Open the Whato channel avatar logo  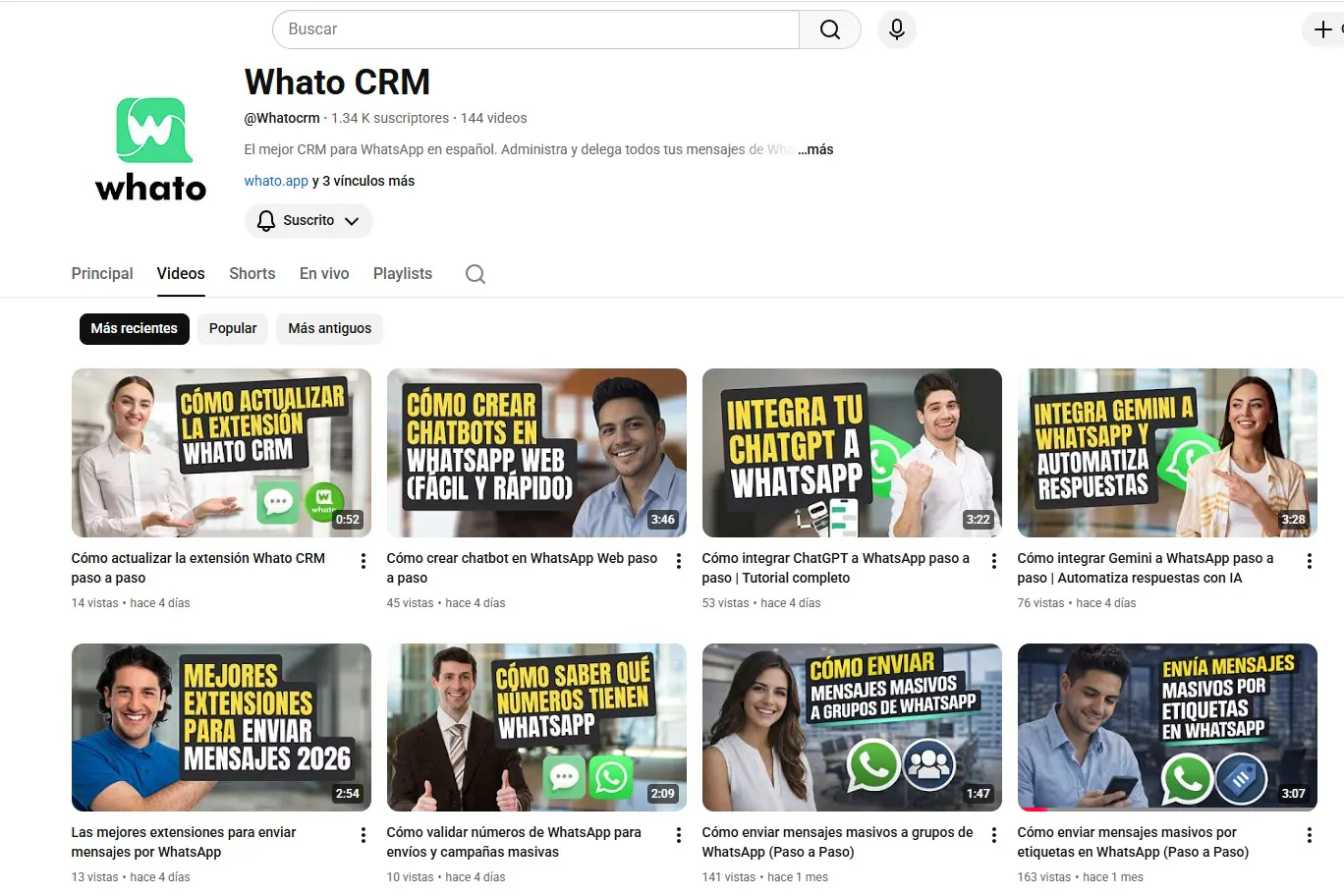coord(151,149)
